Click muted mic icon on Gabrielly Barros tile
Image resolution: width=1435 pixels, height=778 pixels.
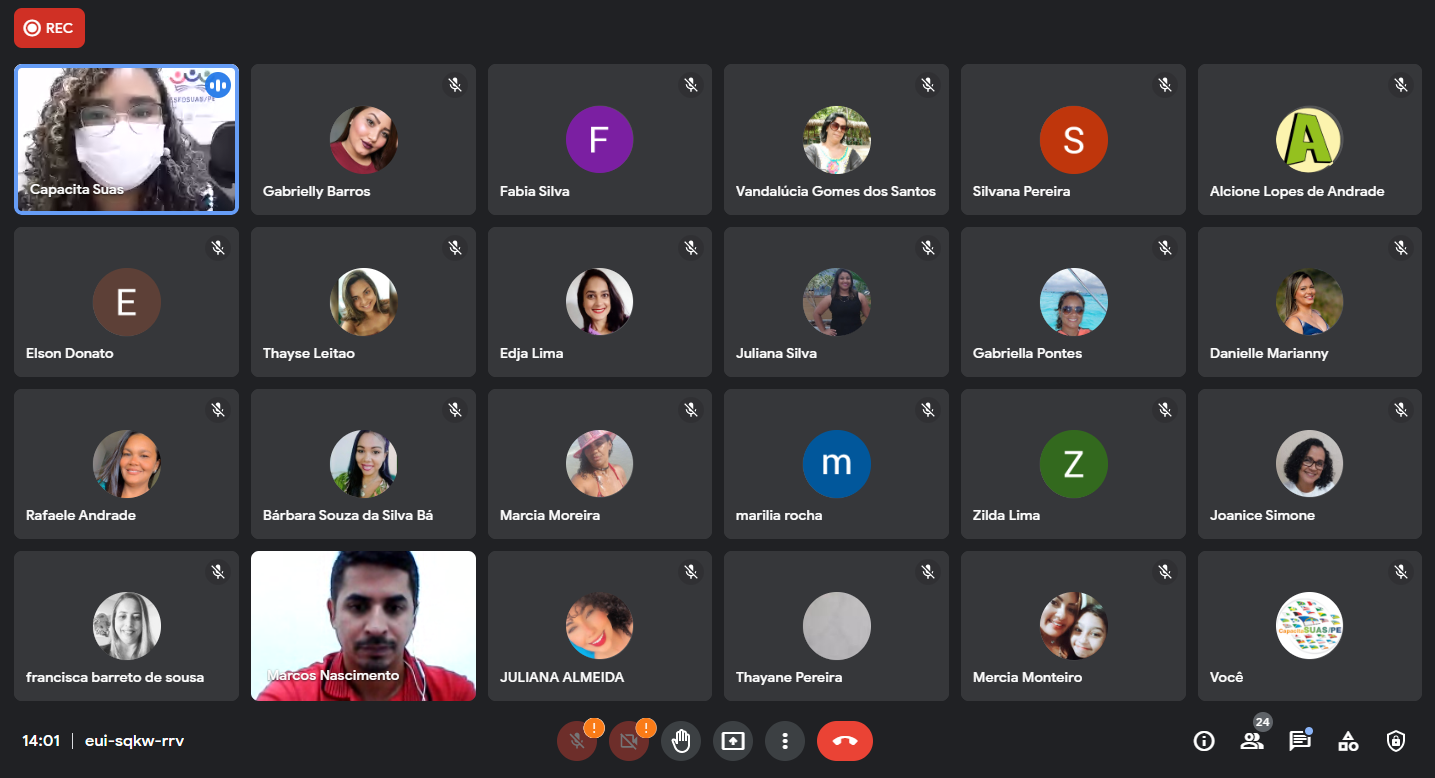tap(455, 85)
